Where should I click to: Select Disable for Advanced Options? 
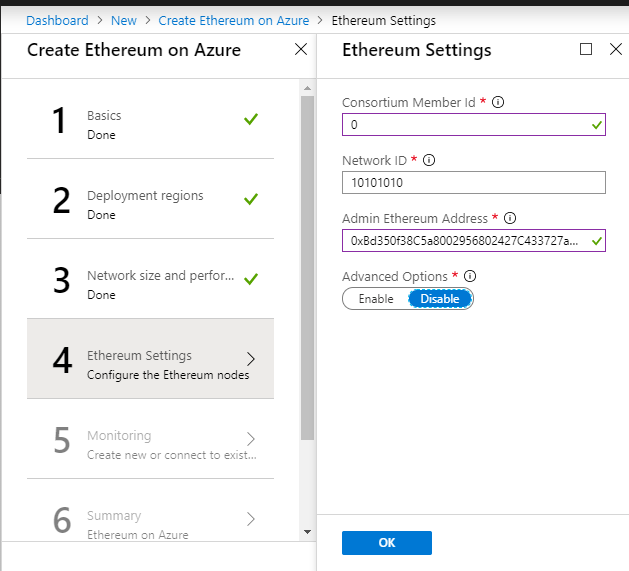click(440, 299)
